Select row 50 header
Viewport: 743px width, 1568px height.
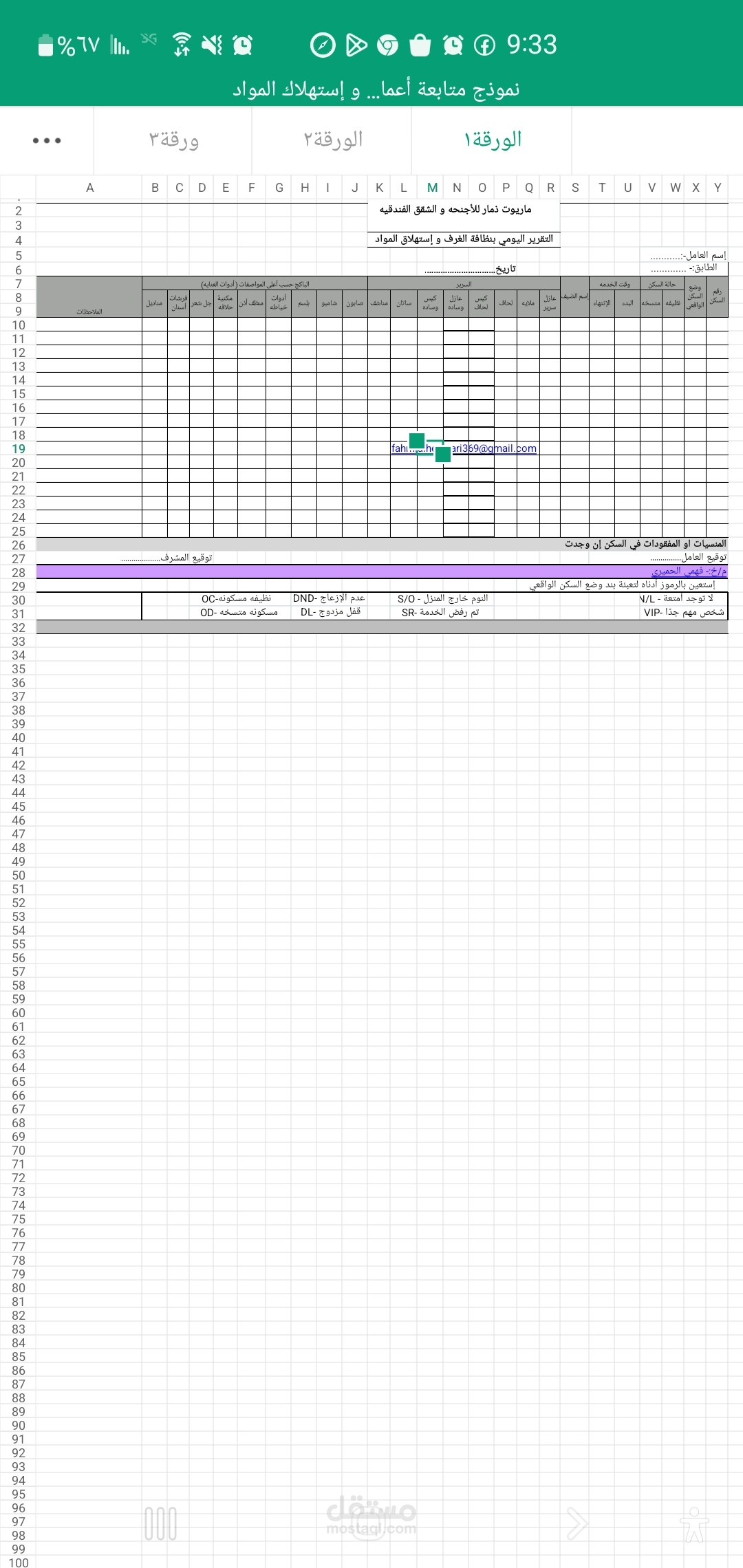click(19, 875)
